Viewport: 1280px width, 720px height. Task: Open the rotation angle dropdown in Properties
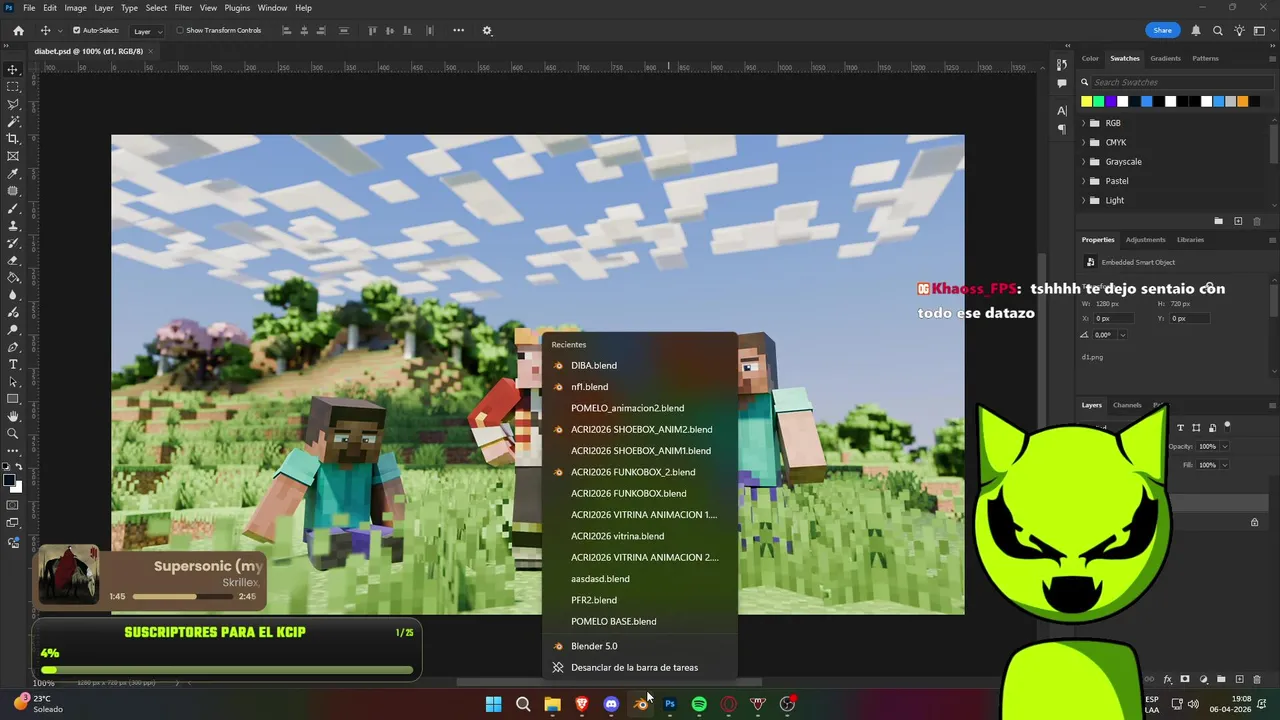1122,335
